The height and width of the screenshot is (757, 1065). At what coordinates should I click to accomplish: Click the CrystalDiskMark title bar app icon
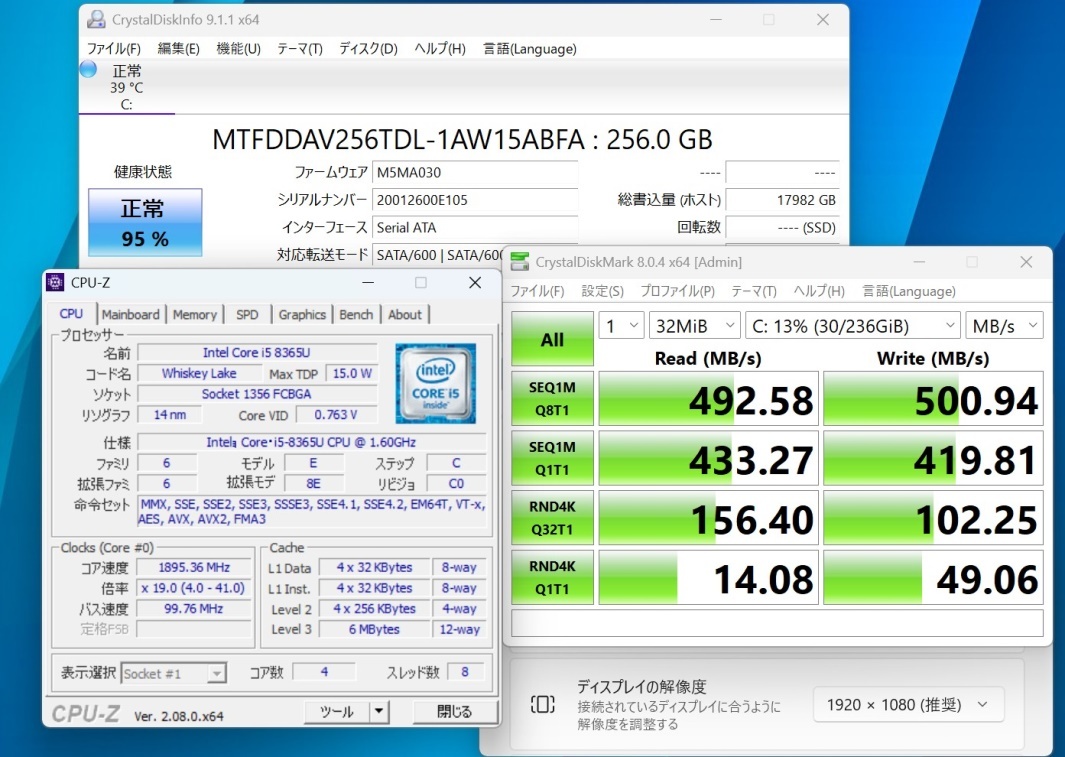tap(520, 261)
